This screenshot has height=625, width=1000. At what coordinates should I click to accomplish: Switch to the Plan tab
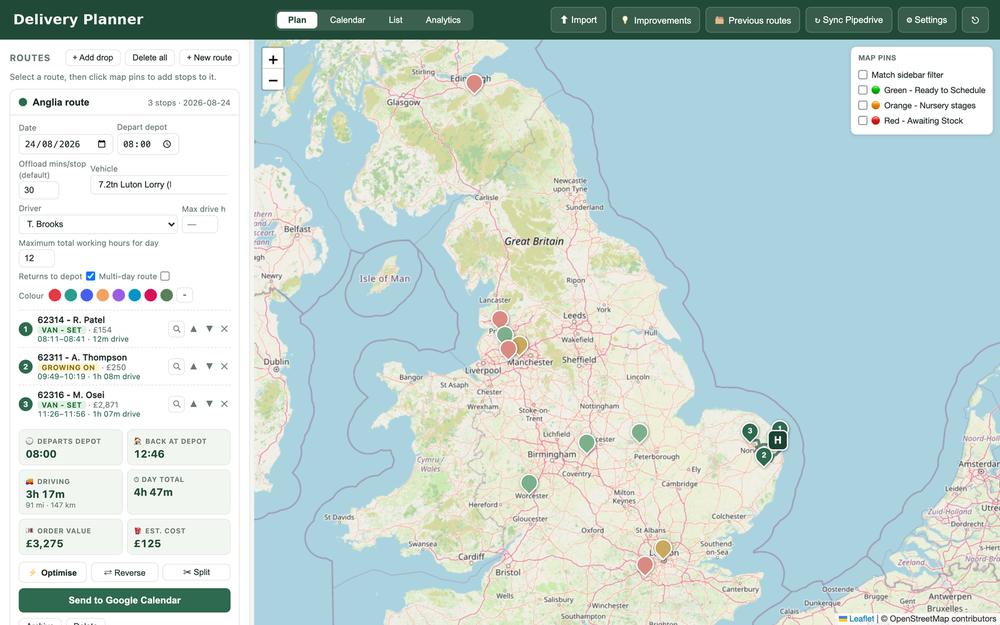pos(297,20)
